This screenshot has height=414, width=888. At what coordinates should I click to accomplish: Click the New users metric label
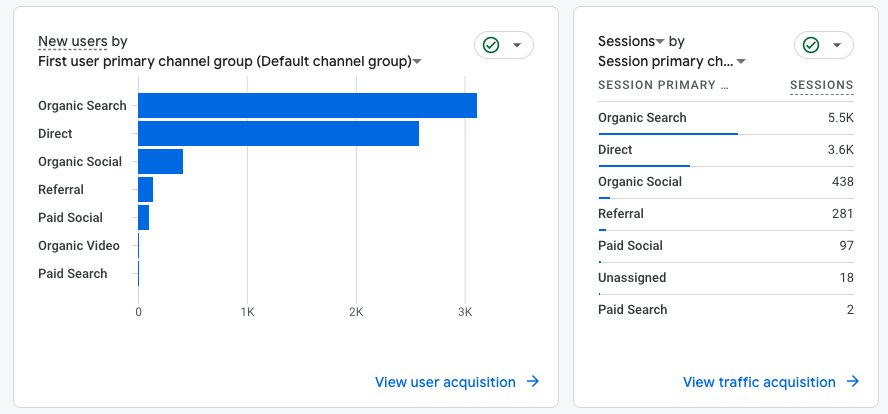[72, 41]
